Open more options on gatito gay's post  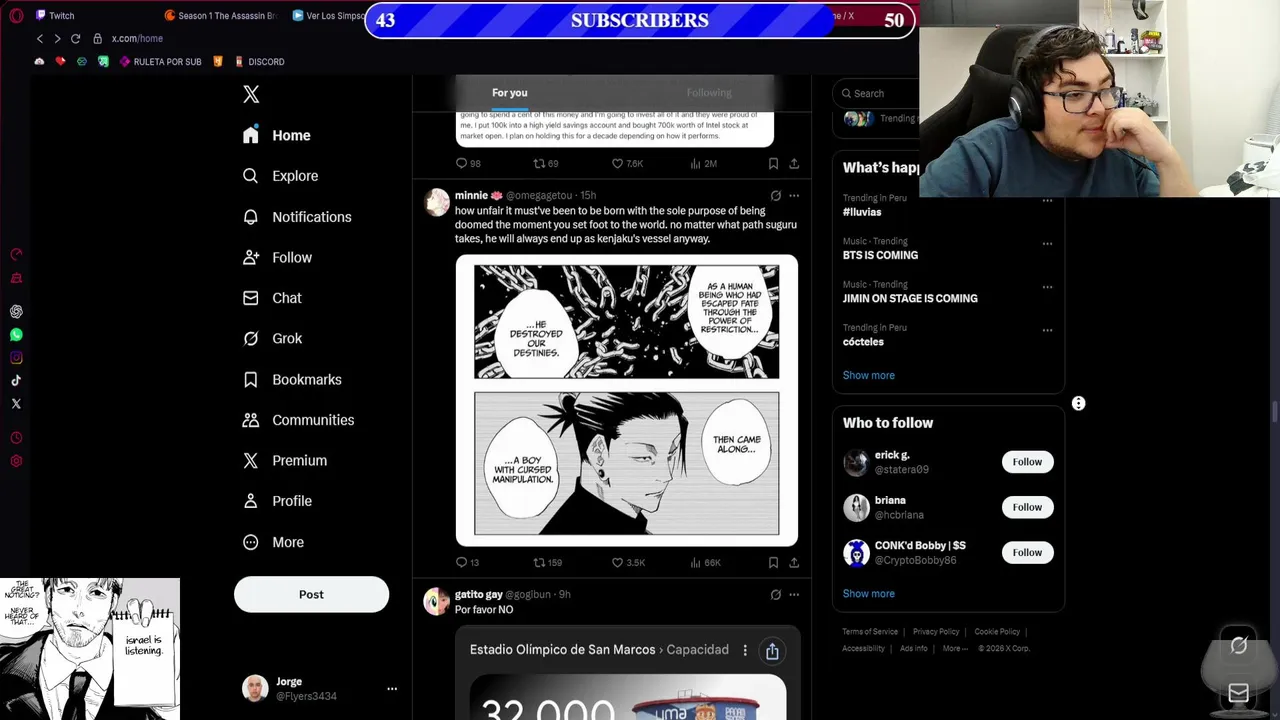[x=794, y=594]
